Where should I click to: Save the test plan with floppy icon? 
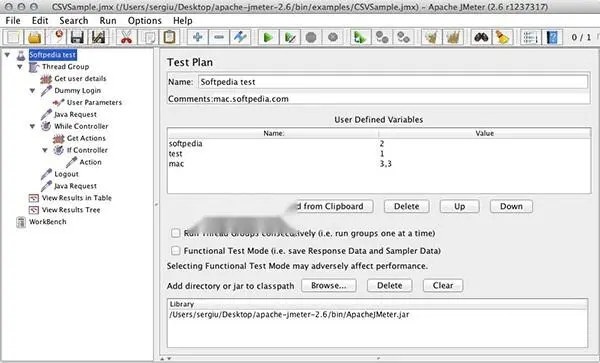pyautogui.click(x=77, y=37)
